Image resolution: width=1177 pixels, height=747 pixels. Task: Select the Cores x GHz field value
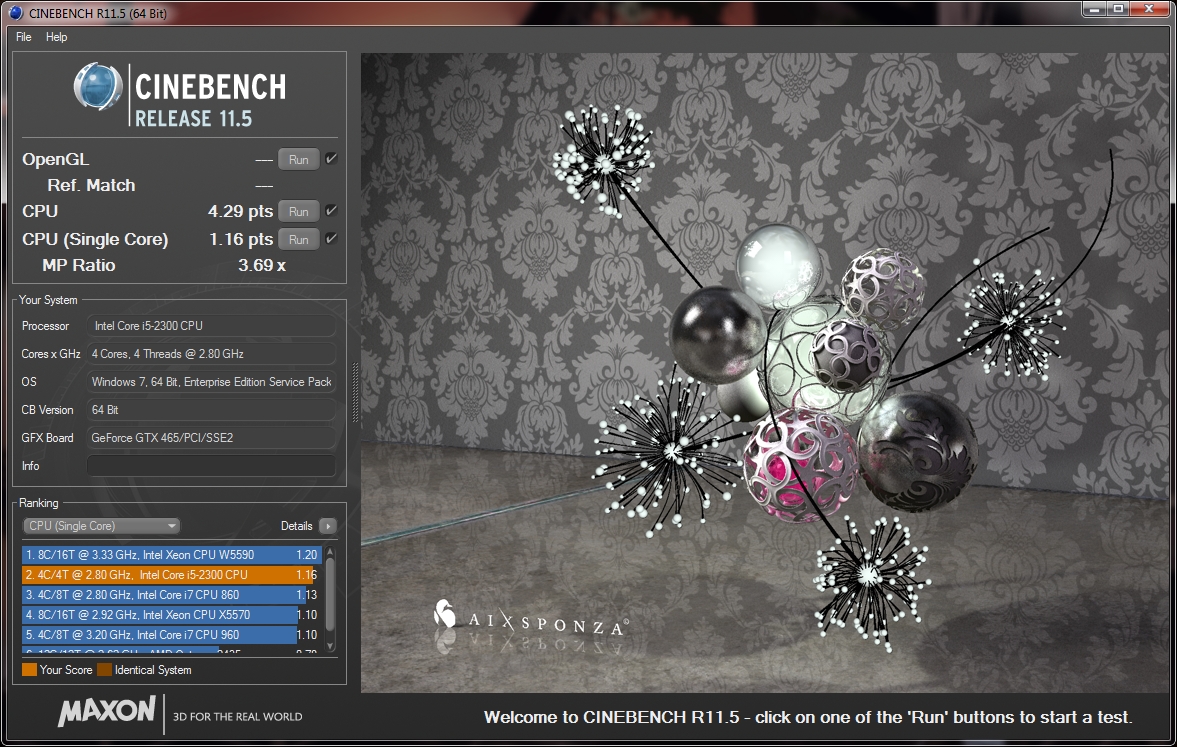(211, 354)
